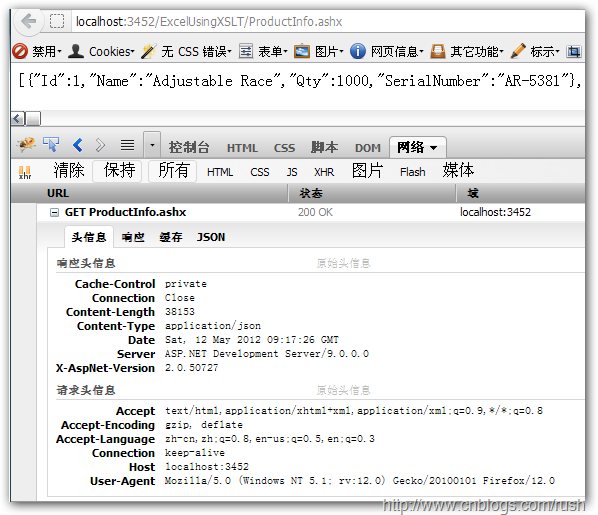Click the 清除 clear button
The height and width of the screenshot is (515, 598).
69,171
